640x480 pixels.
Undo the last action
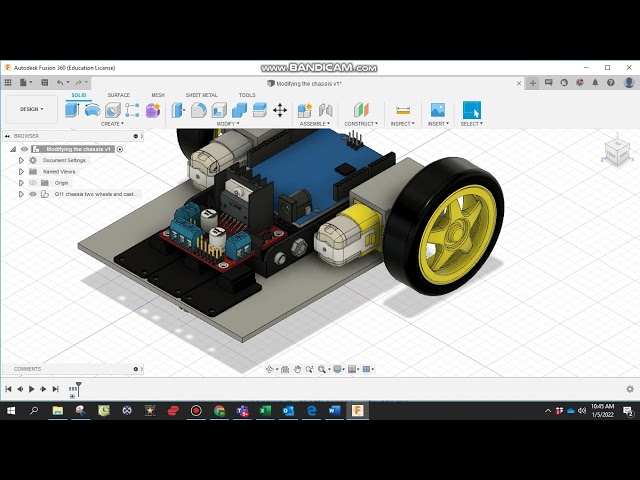click(60, 83)
